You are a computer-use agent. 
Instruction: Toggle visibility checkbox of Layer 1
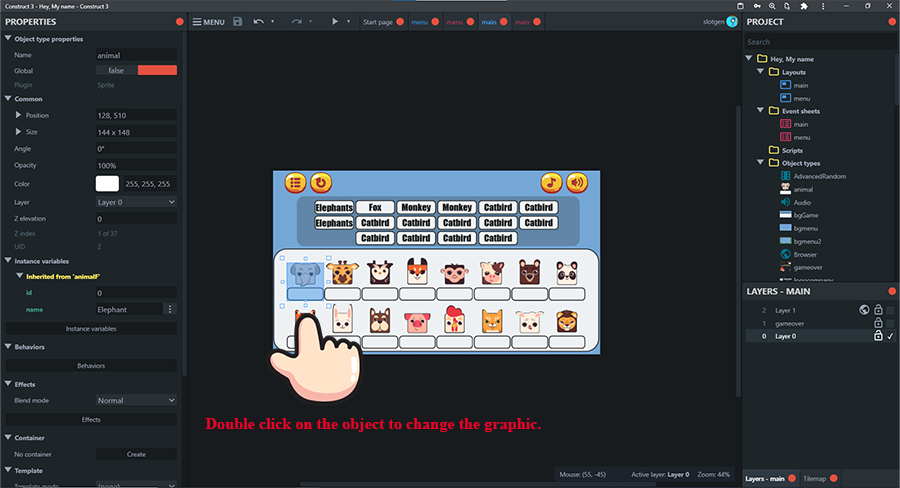coord(890,310)
